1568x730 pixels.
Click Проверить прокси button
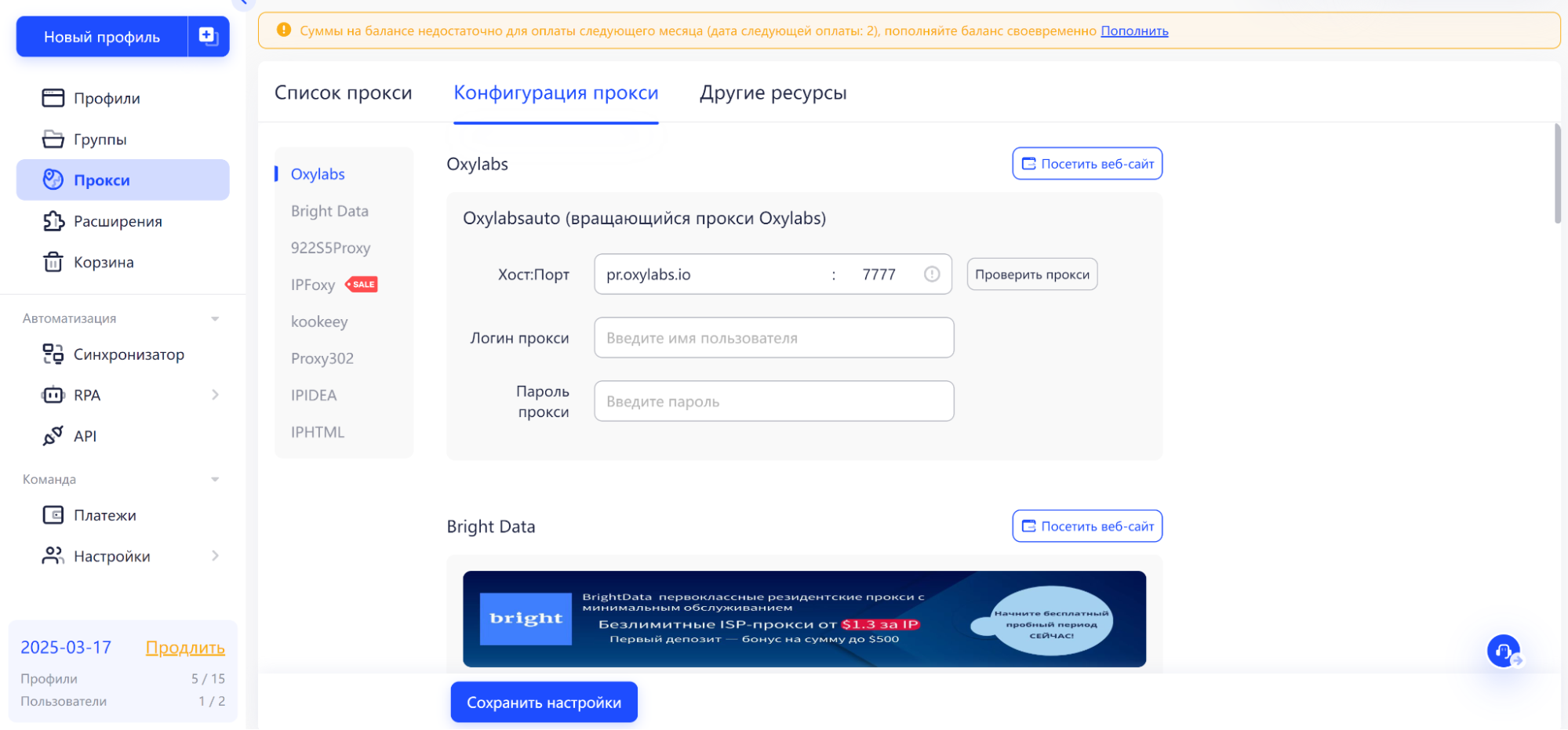coord(1032,274)
